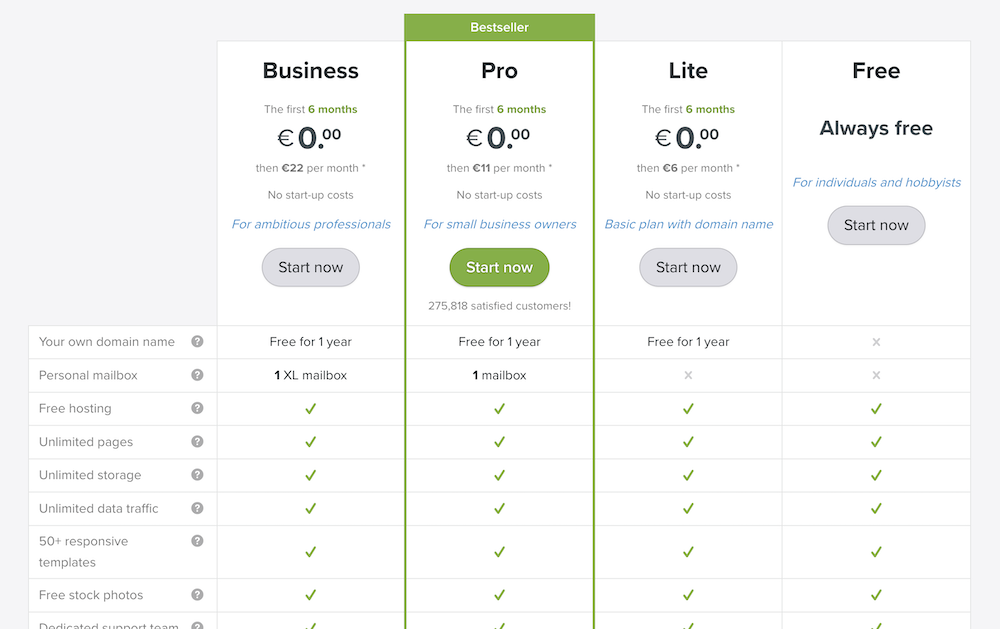Open help tooltip for Free hosting
Image resolution: width=1000 pixels, height=629 pixels.
pos(197,408)
